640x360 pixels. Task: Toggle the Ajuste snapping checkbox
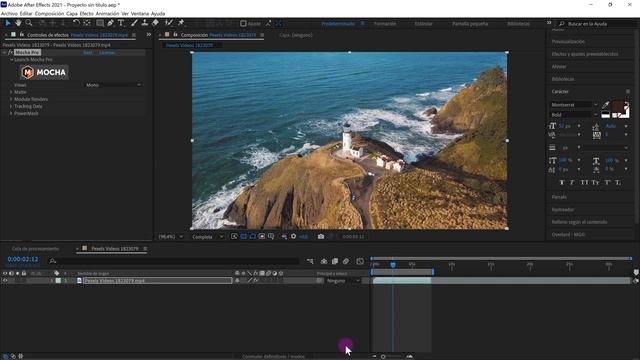pyautogui.click(x=243, y=24)
